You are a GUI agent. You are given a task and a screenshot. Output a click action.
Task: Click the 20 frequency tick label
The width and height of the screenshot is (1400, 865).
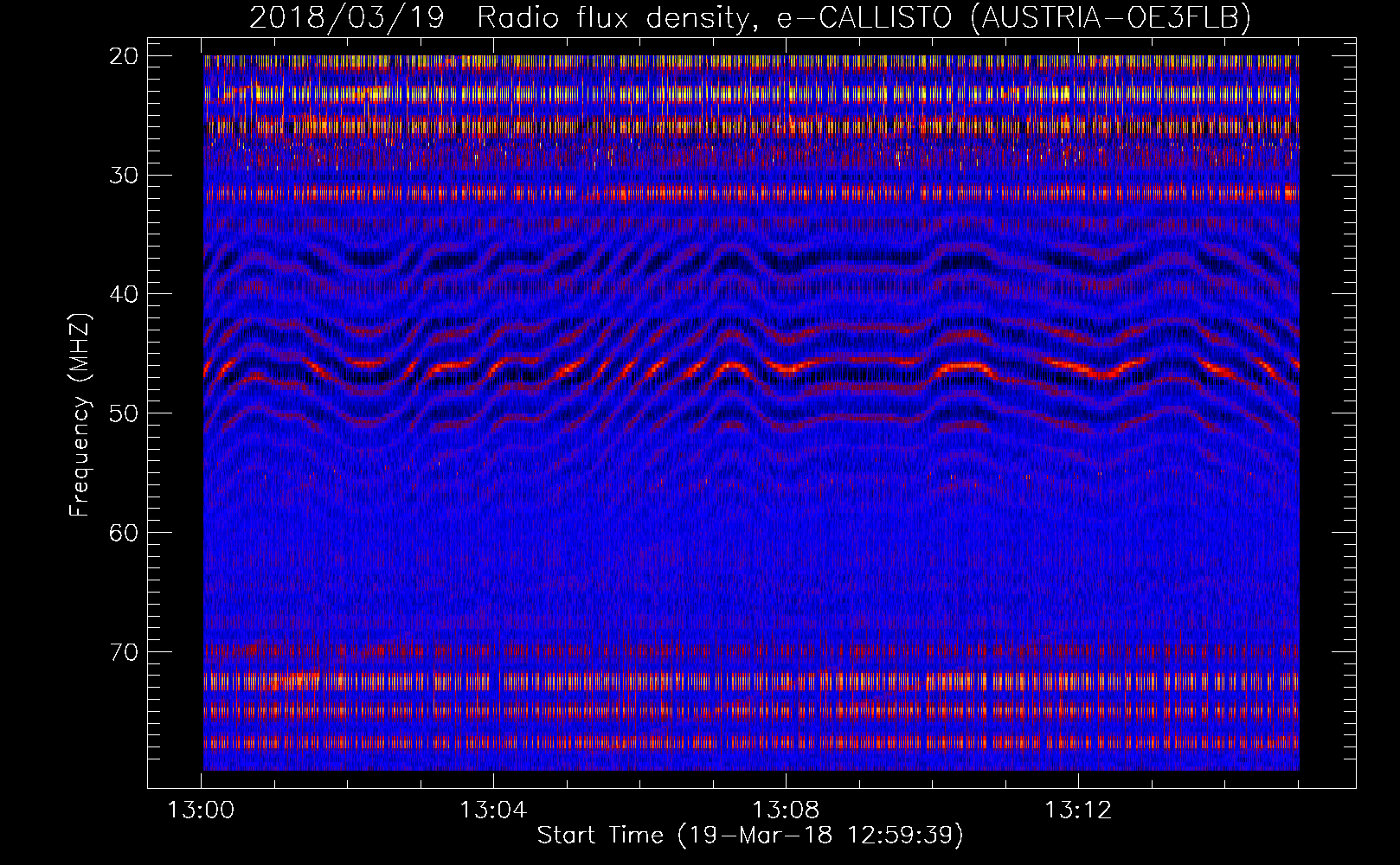124,56
